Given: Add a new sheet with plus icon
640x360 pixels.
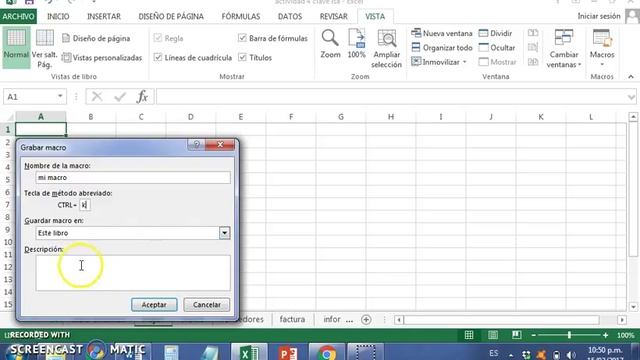Looking at the screenshot, I should (x=366, y=320).
